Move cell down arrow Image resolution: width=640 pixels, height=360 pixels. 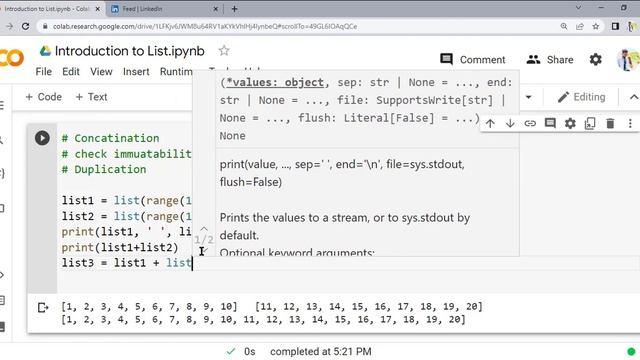pos(510,123)
